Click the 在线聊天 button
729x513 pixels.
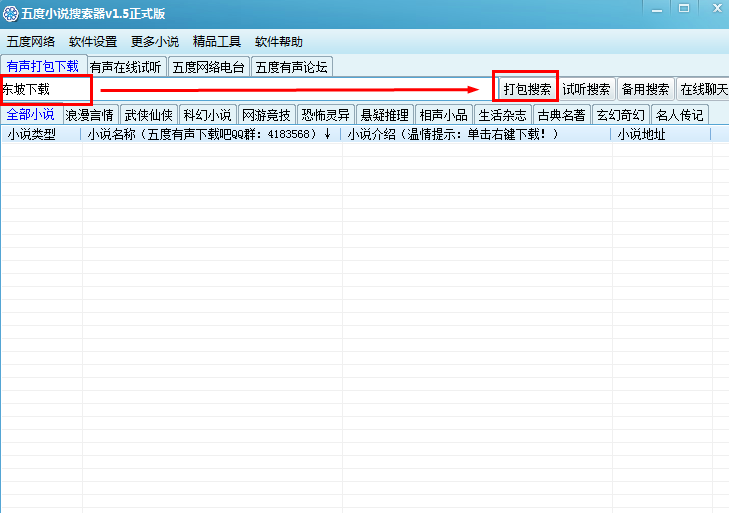[703, 89]
